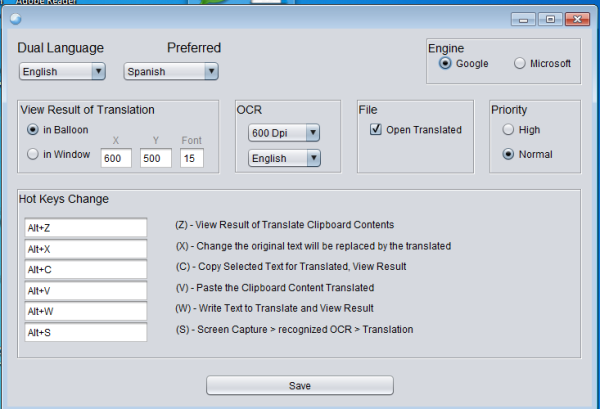Click the 'View Result of Translation' heading
This screenshot has width=600, height=409.
click(x=87, y=110)
